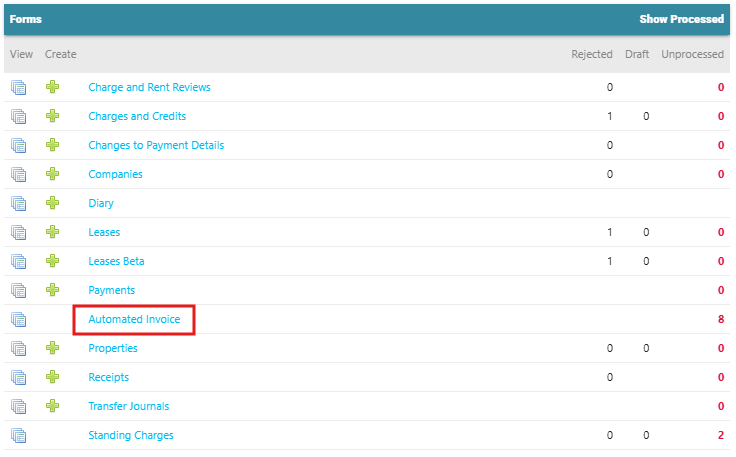Create a new Diary entry with plus icon

(53, 203)
